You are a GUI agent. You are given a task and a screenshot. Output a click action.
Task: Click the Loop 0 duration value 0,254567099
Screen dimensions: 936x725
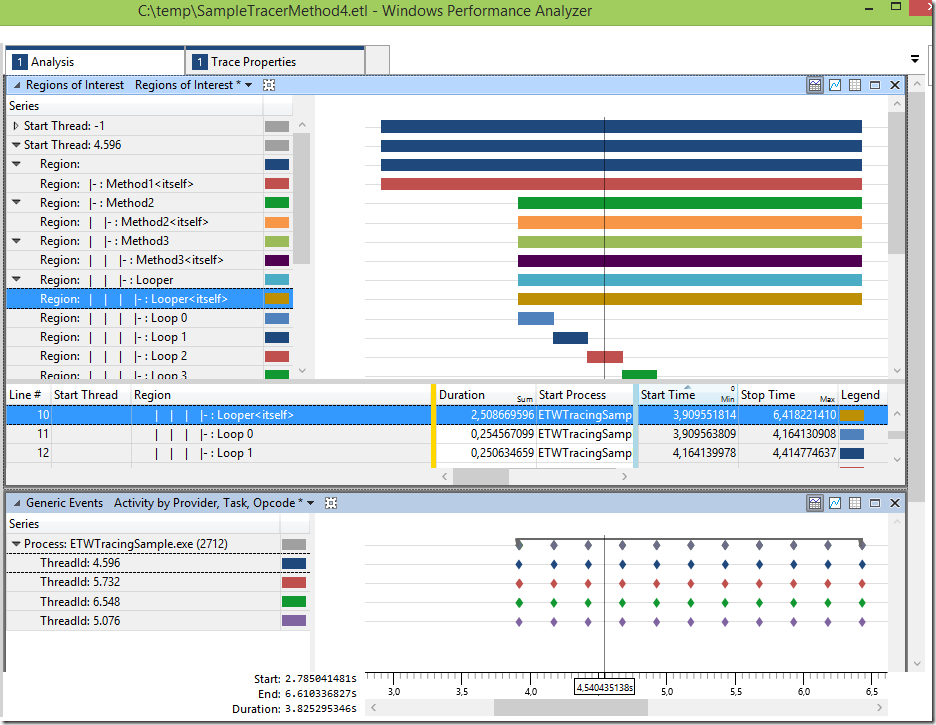[x=502, y=434]
